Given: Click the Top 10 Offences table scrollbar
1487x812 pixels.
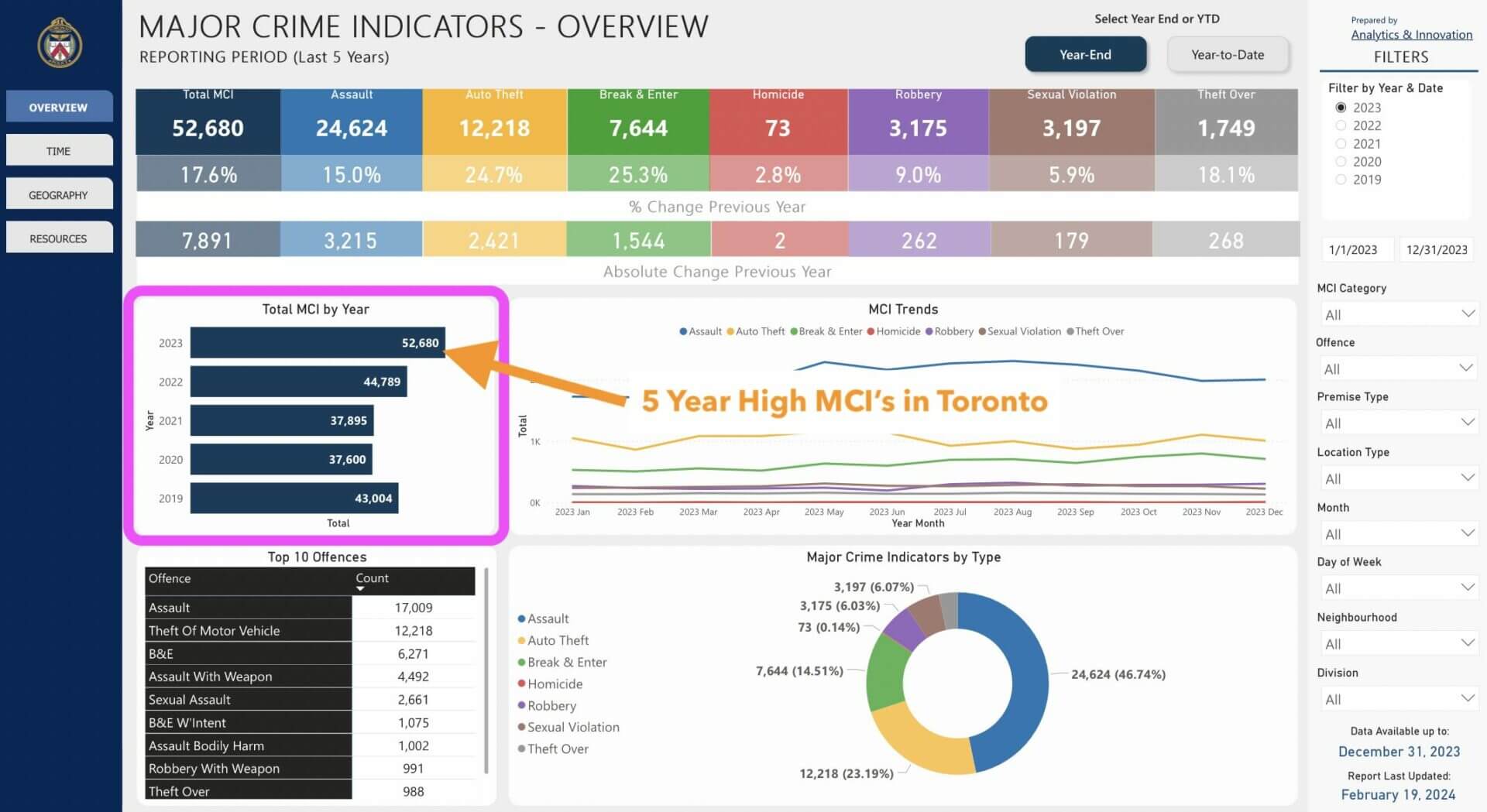Looking at the screenshot, I should 486,670.
